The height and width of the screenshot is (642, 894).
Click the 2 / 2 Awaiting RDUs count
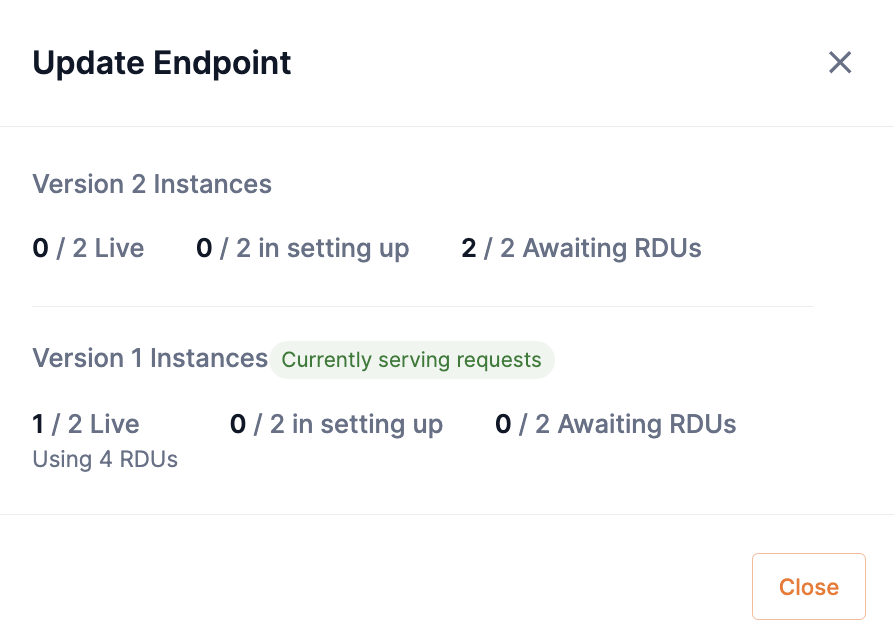581,247
